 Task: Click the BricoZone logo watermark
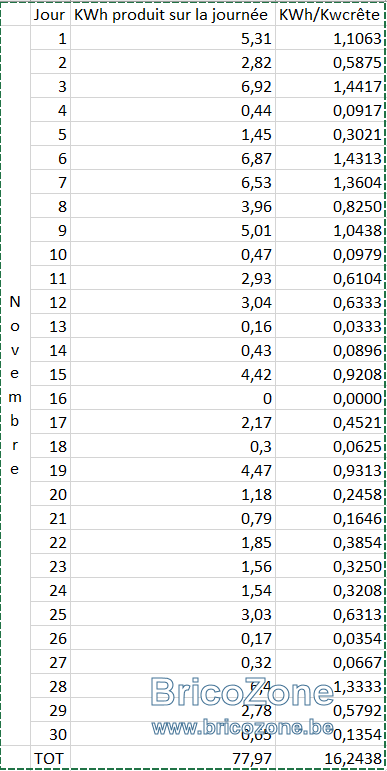pyautogui.click(x=242, y=691)
